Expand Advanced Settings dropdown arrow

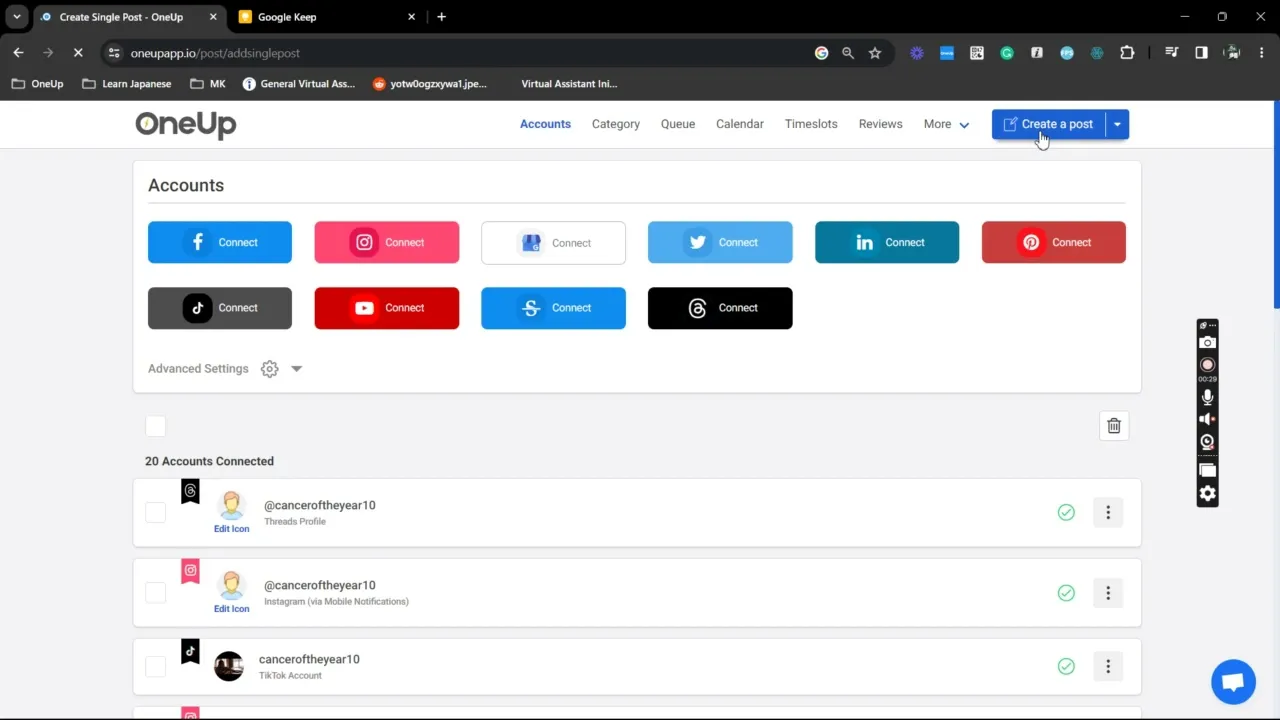[296, 369]
